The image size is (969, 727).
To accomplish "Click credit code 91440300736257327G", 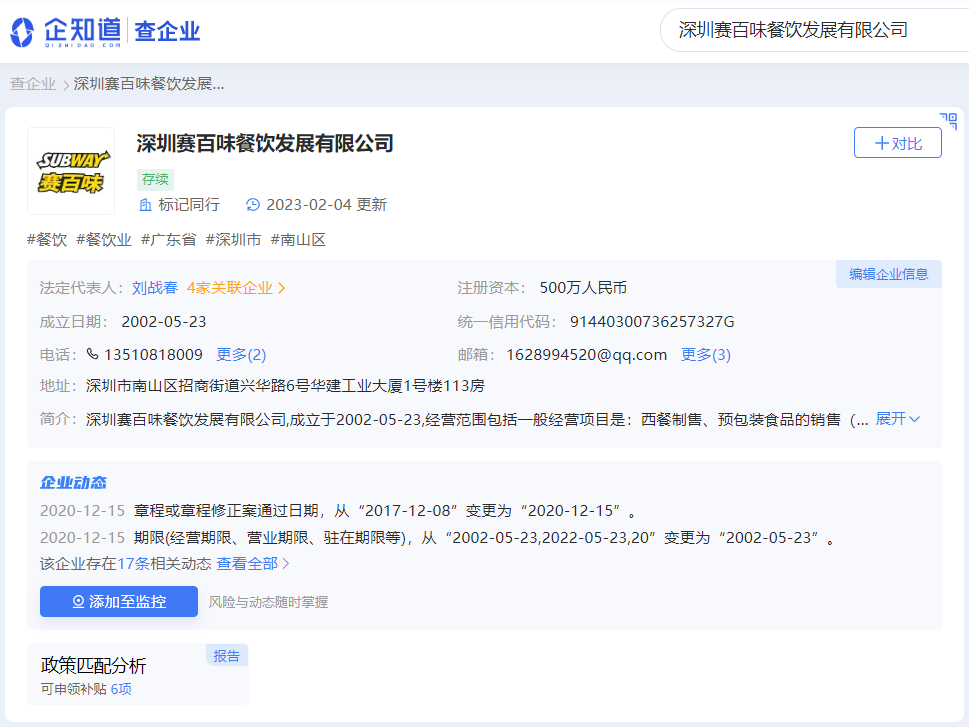I will [x=652, y=322].
